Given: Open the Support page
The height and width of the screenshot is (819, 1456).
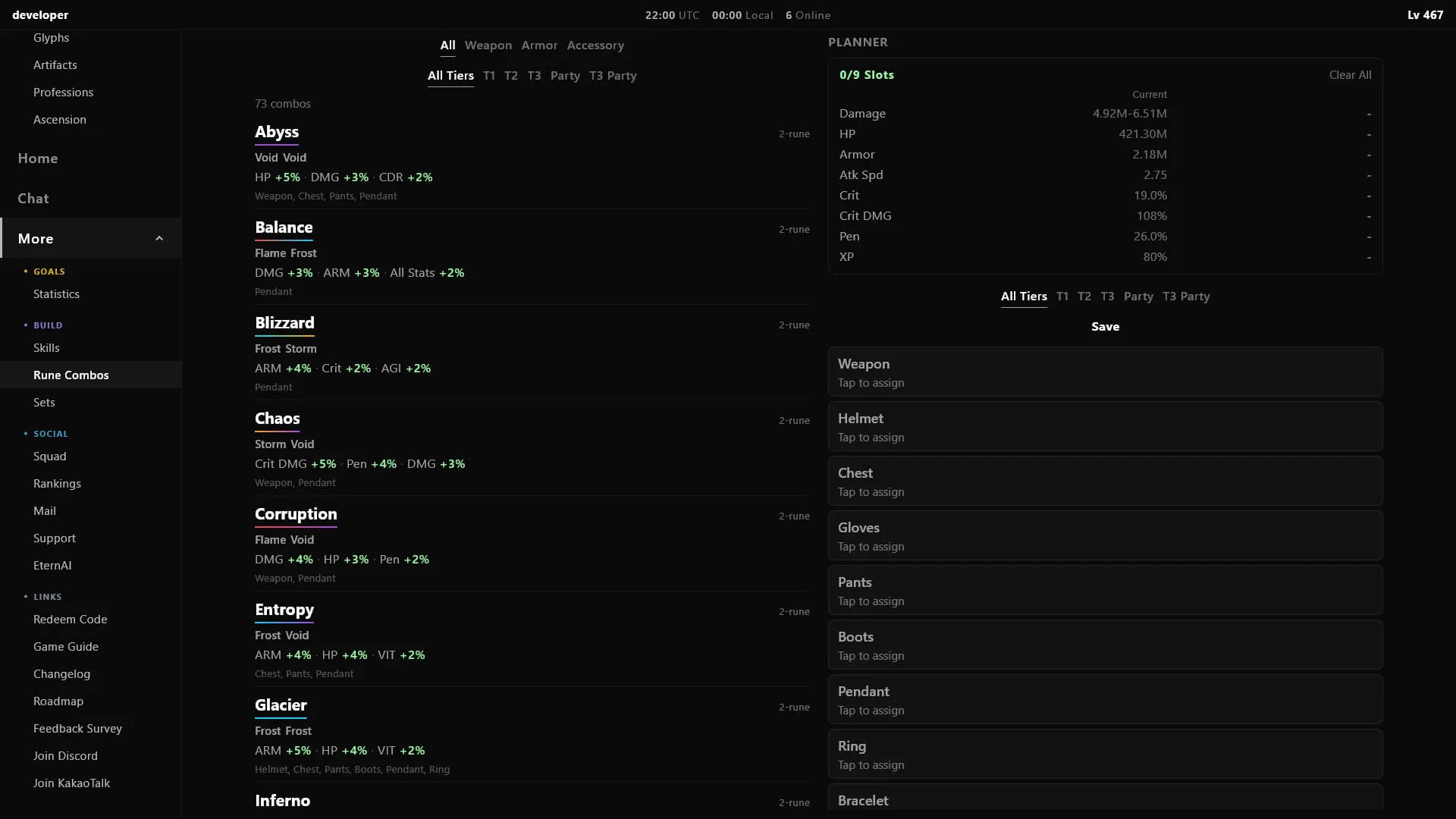Looking at the screenshot, I should pyautogui.click(x=54, y=538).
